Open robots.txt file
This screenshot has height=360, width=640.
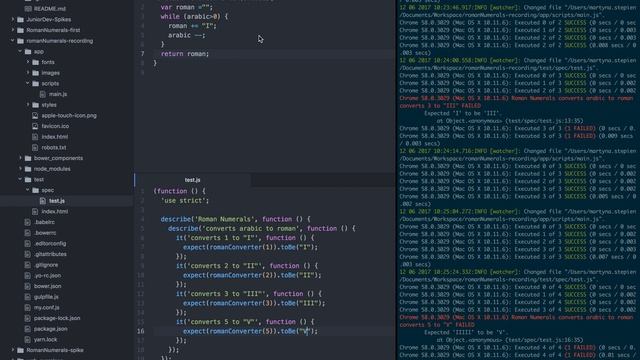(54, 147)
